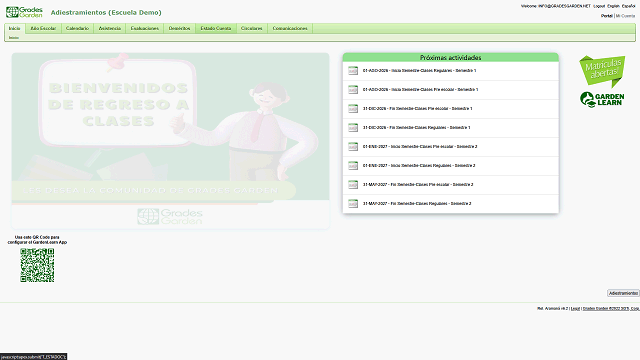Go to the Asistencia tab

110,28
